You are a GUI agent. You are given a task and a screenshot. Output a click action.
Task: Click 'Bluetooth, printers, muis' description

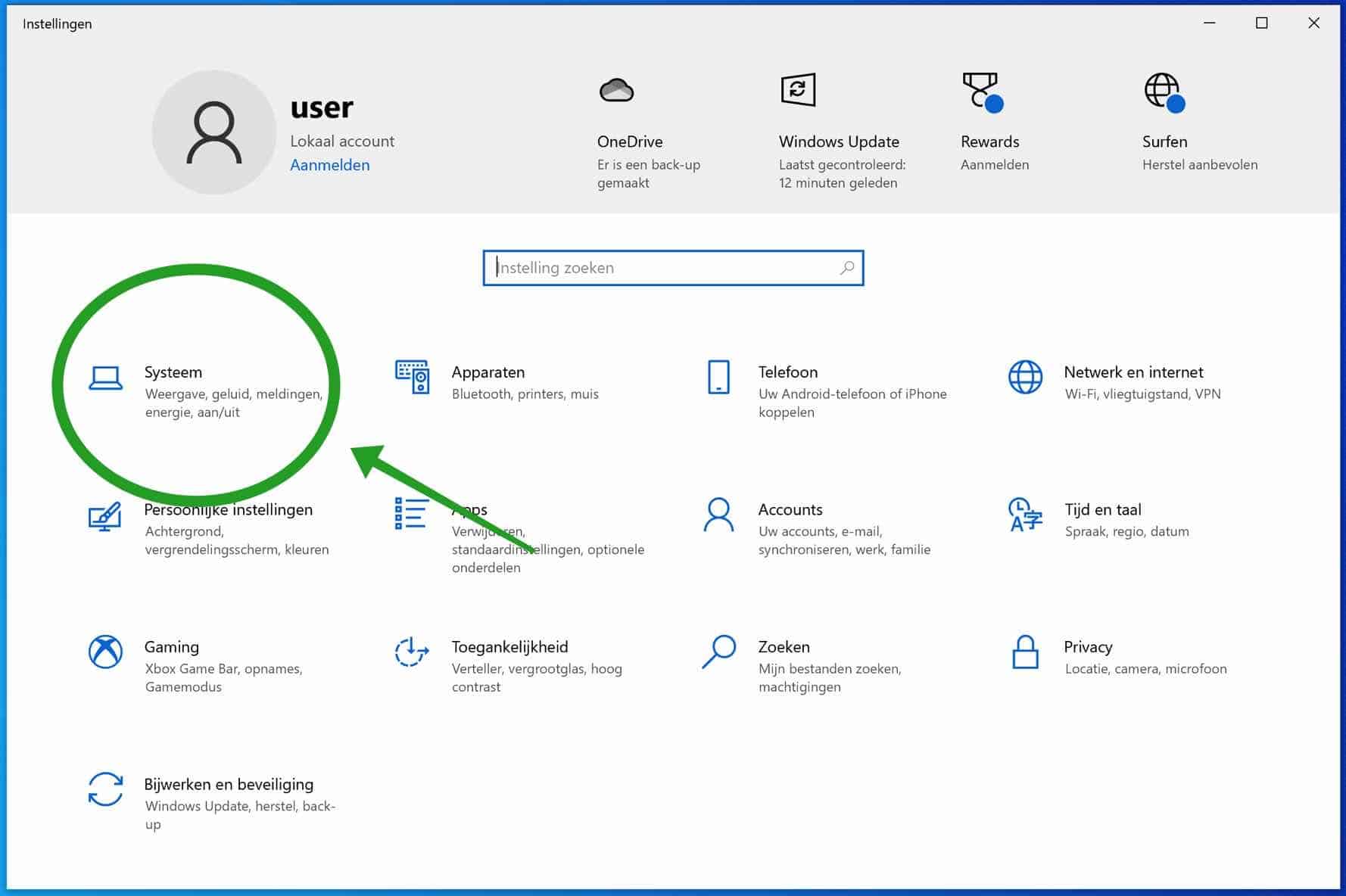click(525, 394)
